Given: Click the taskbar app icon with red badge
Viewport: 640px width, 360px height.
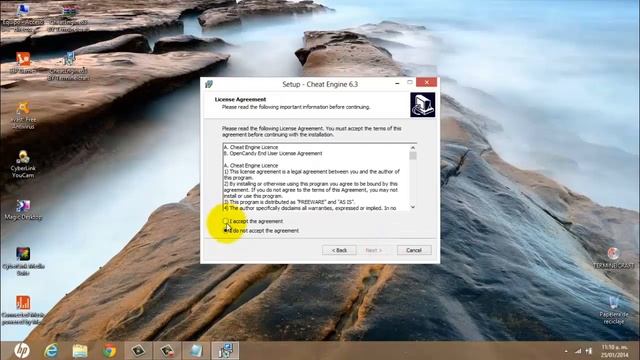Looking at the screenshot, I should click(x=167, y=351).
